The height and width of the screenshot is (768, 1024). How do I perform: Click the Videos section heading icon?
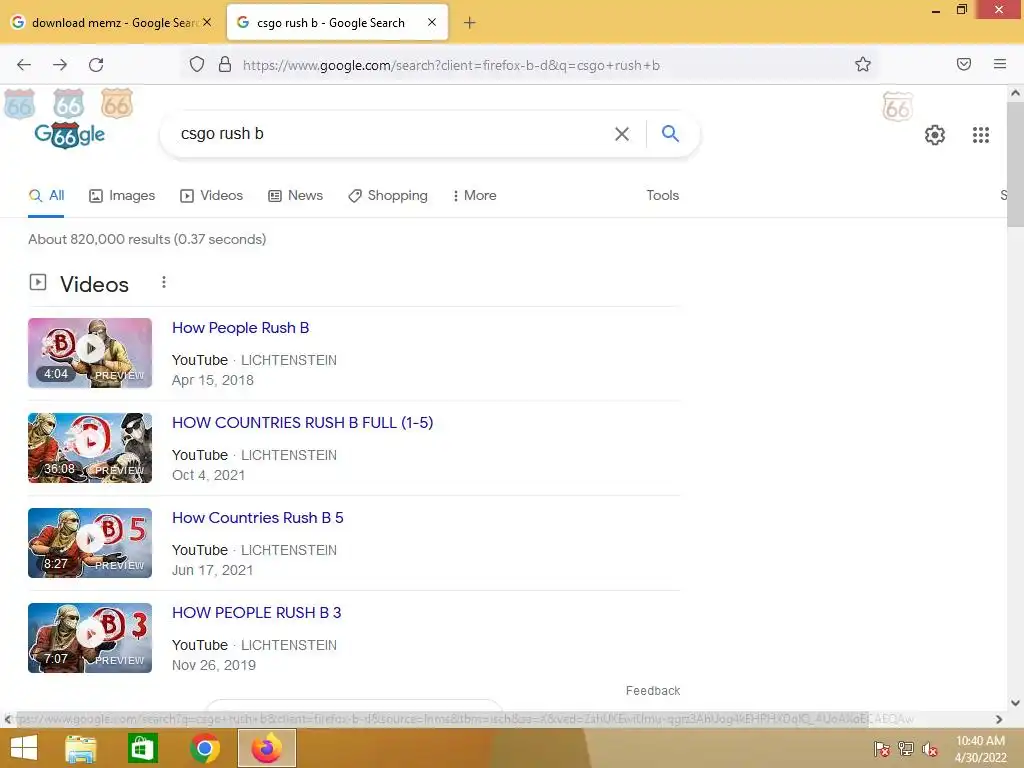click(38, 282)
